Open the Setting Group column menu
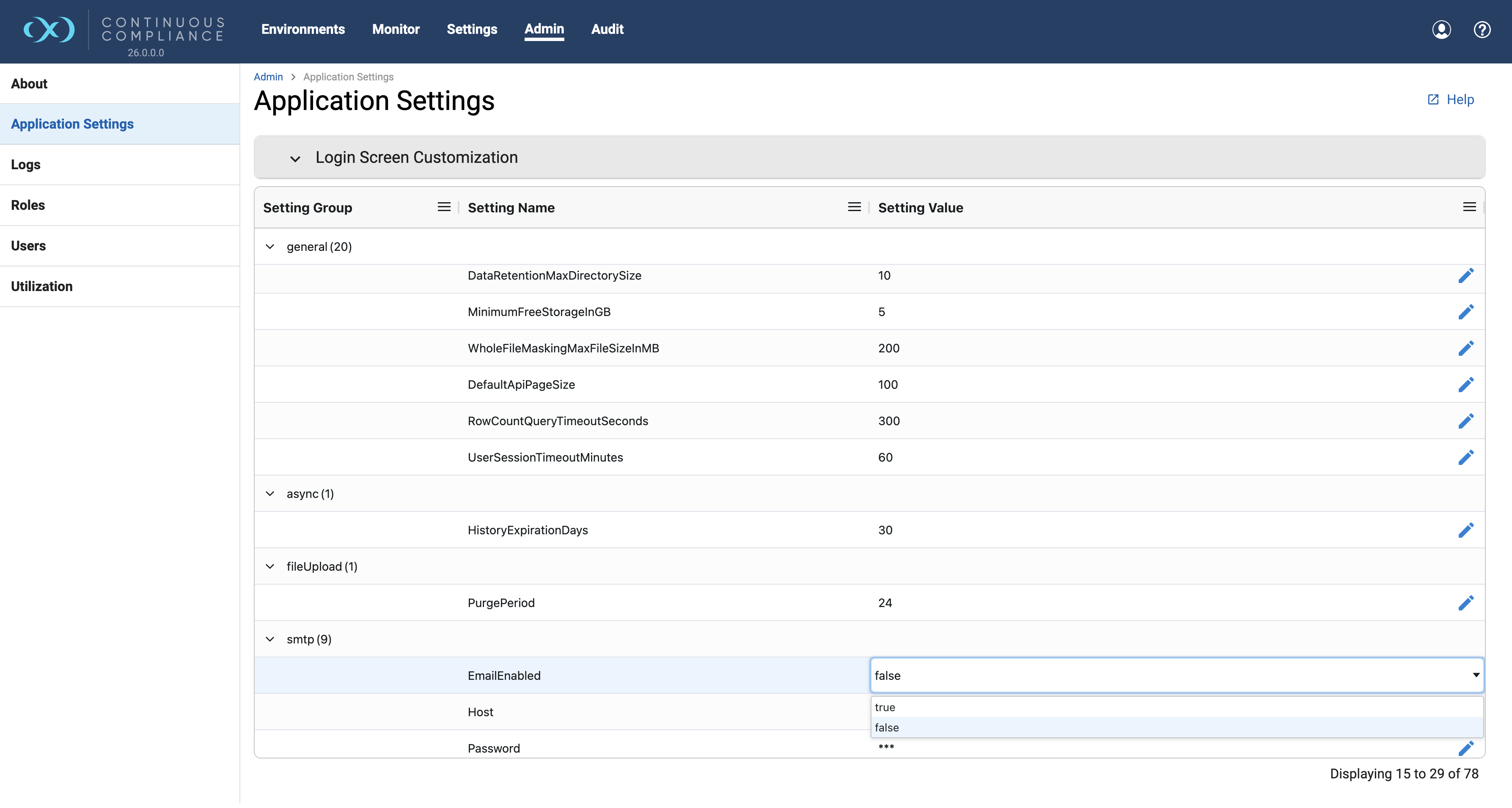 (444, 206)
